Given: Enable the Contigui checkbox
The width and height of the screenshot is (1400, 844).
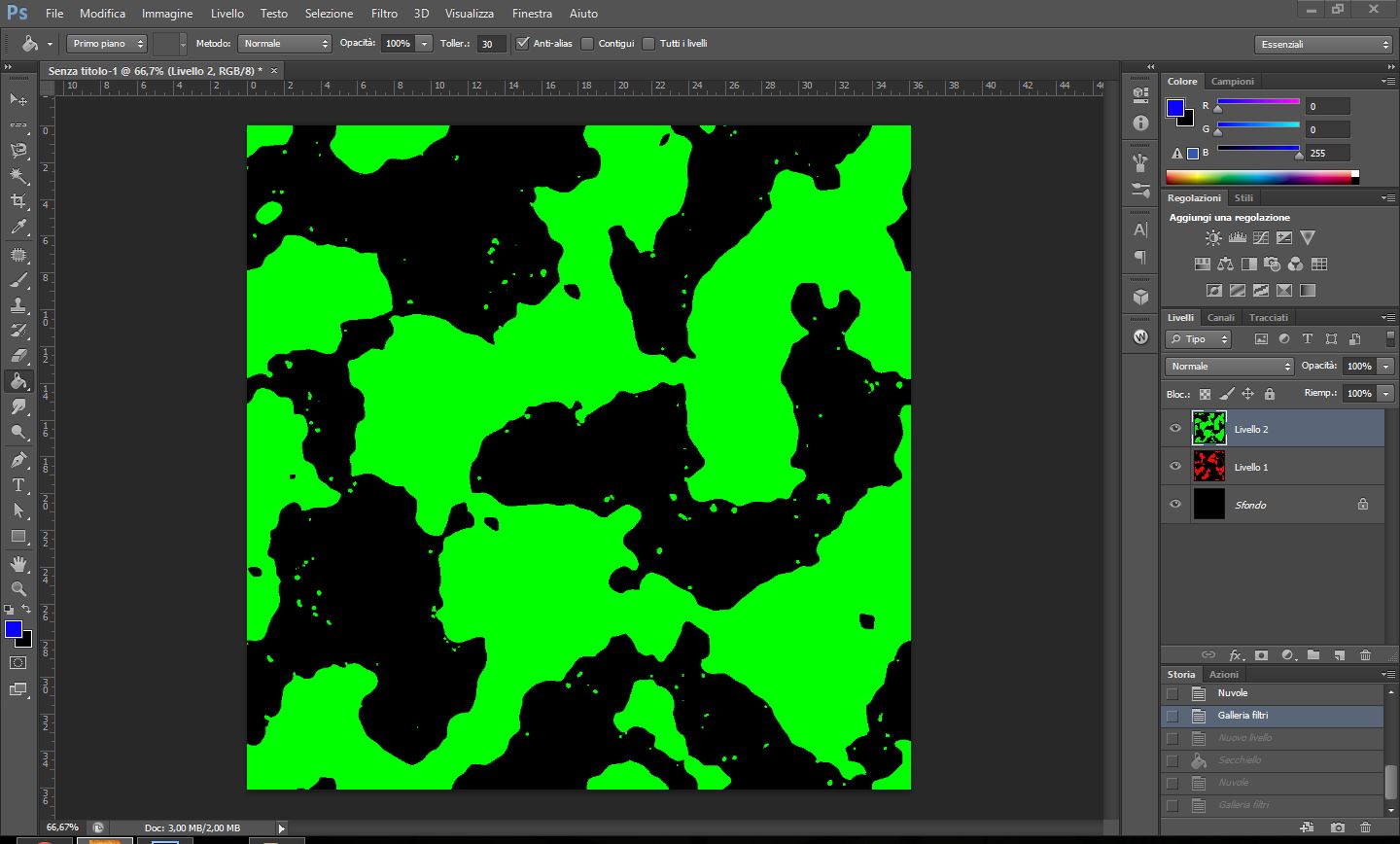Looking at the screenshot, I should pos(587,44).
